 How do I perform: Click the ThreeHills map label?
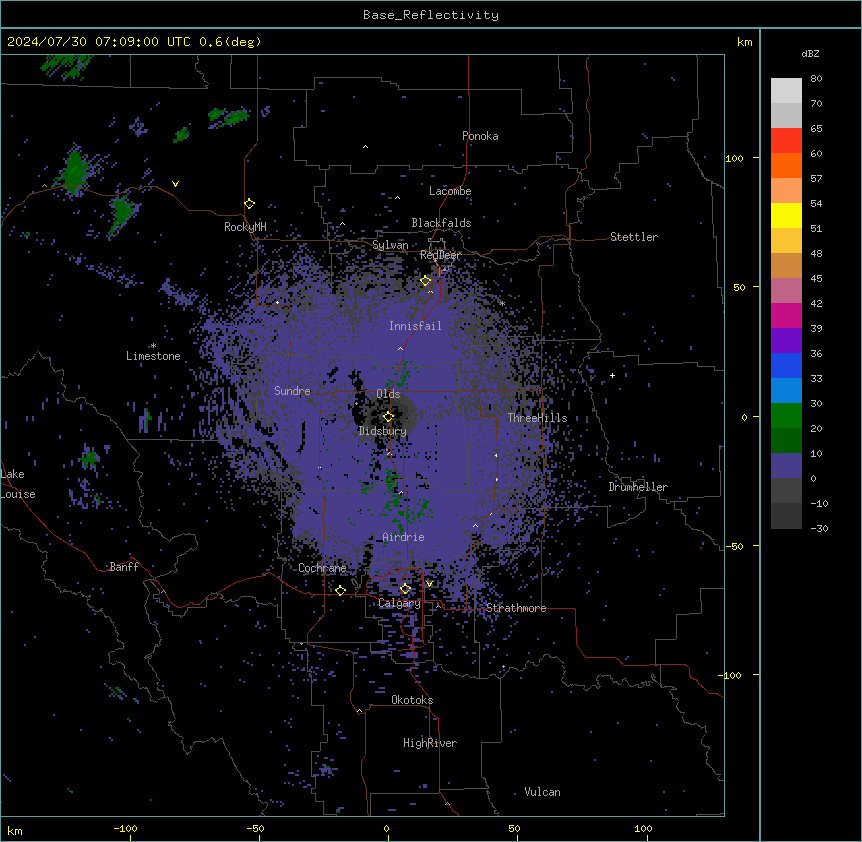click(x=537, y=418)
